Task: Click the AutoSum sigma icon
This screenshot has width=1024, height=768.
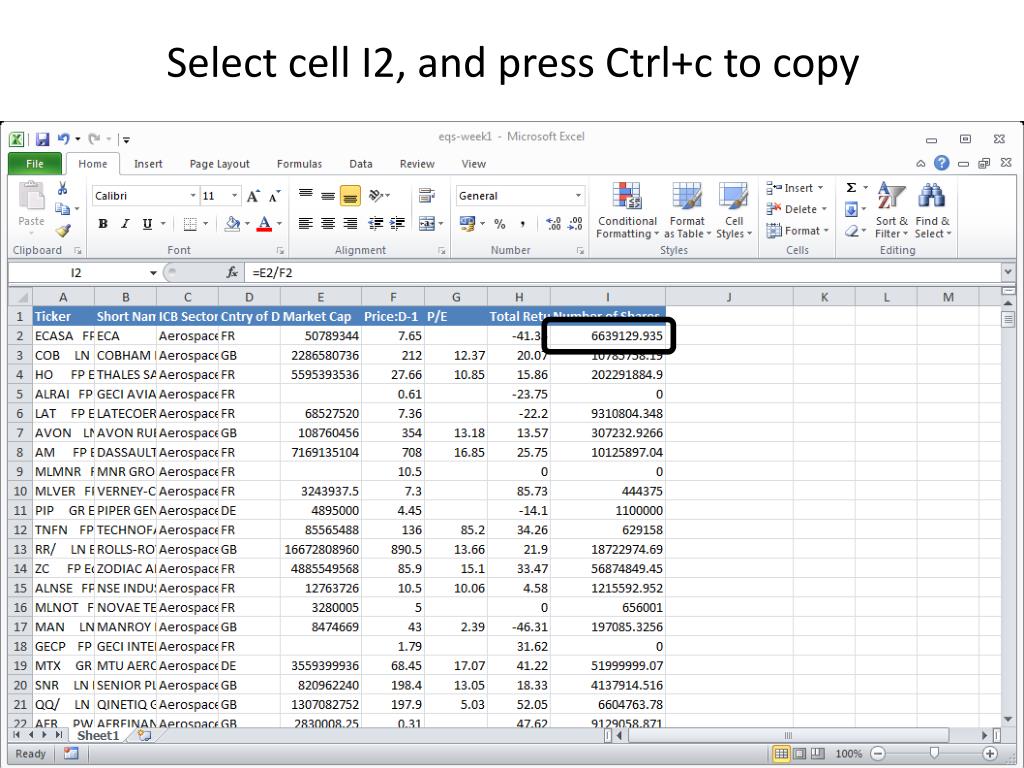Action: tap(851, 188)
